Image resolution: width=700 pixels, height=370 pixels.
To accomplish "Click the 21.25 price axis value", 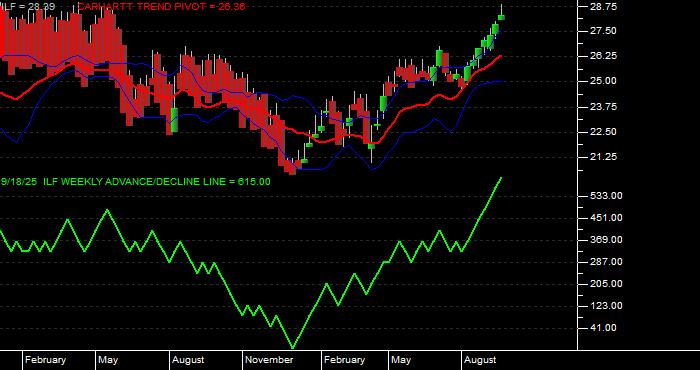I will click(x=604, y=157).
